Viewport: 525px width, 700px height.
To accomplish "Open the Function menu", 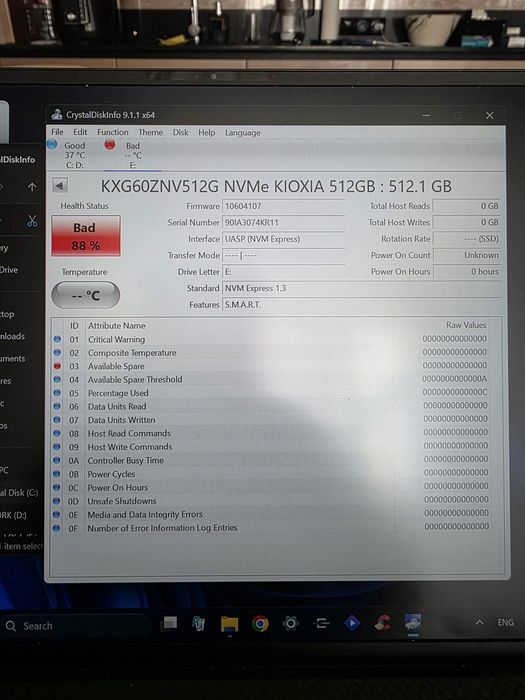I will tap(112, 132).
